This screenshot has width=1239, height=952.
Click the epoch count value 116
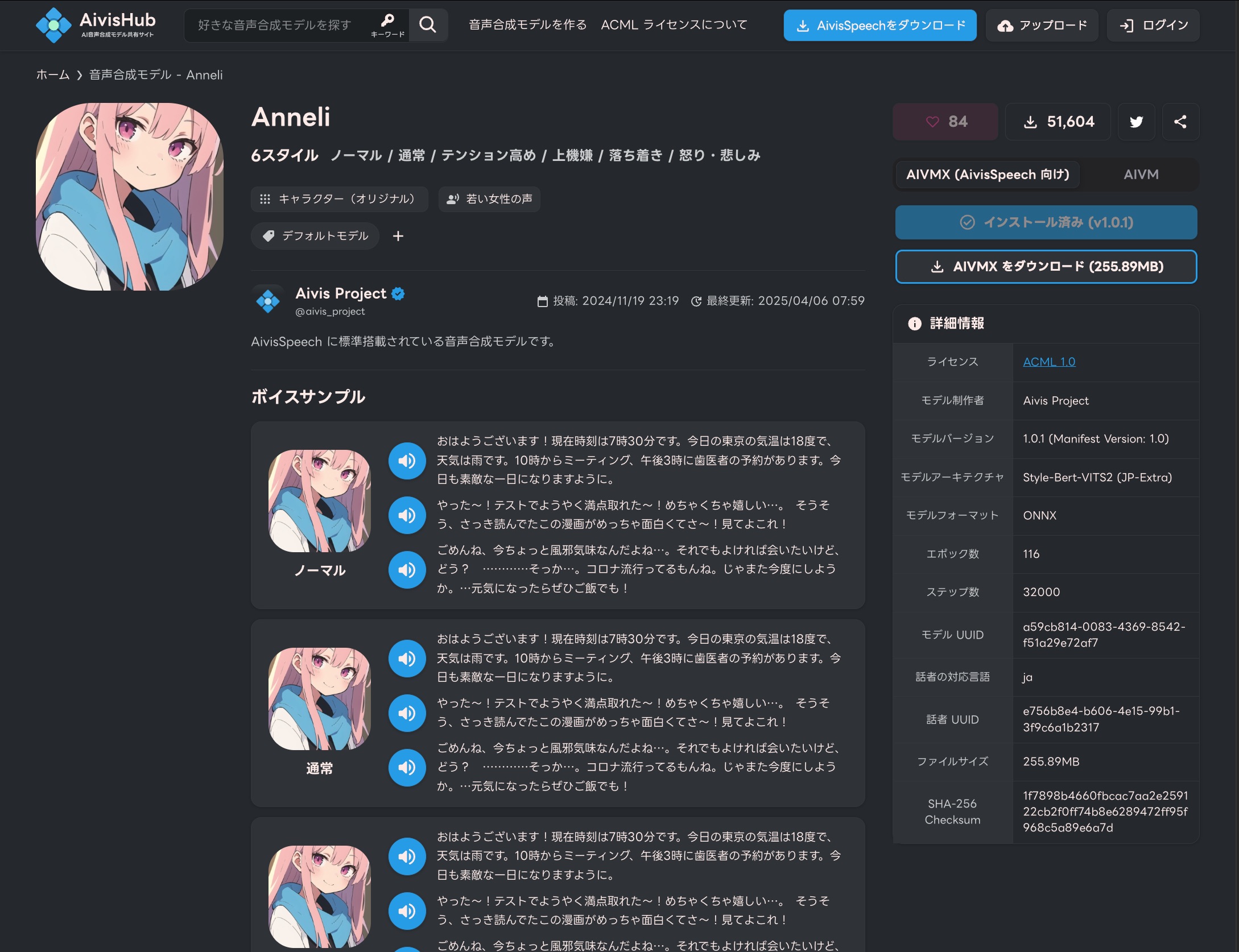pyautogui.click(x=1031, y=554)
